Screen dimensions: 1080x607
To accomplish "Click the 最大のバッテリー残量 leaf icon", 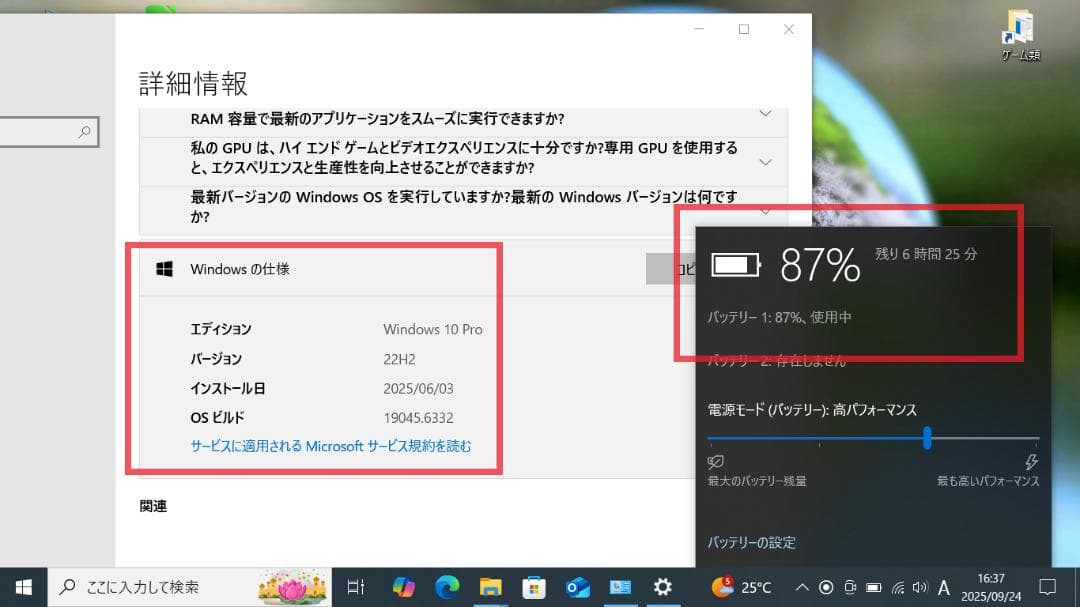I will coord(716,462).
